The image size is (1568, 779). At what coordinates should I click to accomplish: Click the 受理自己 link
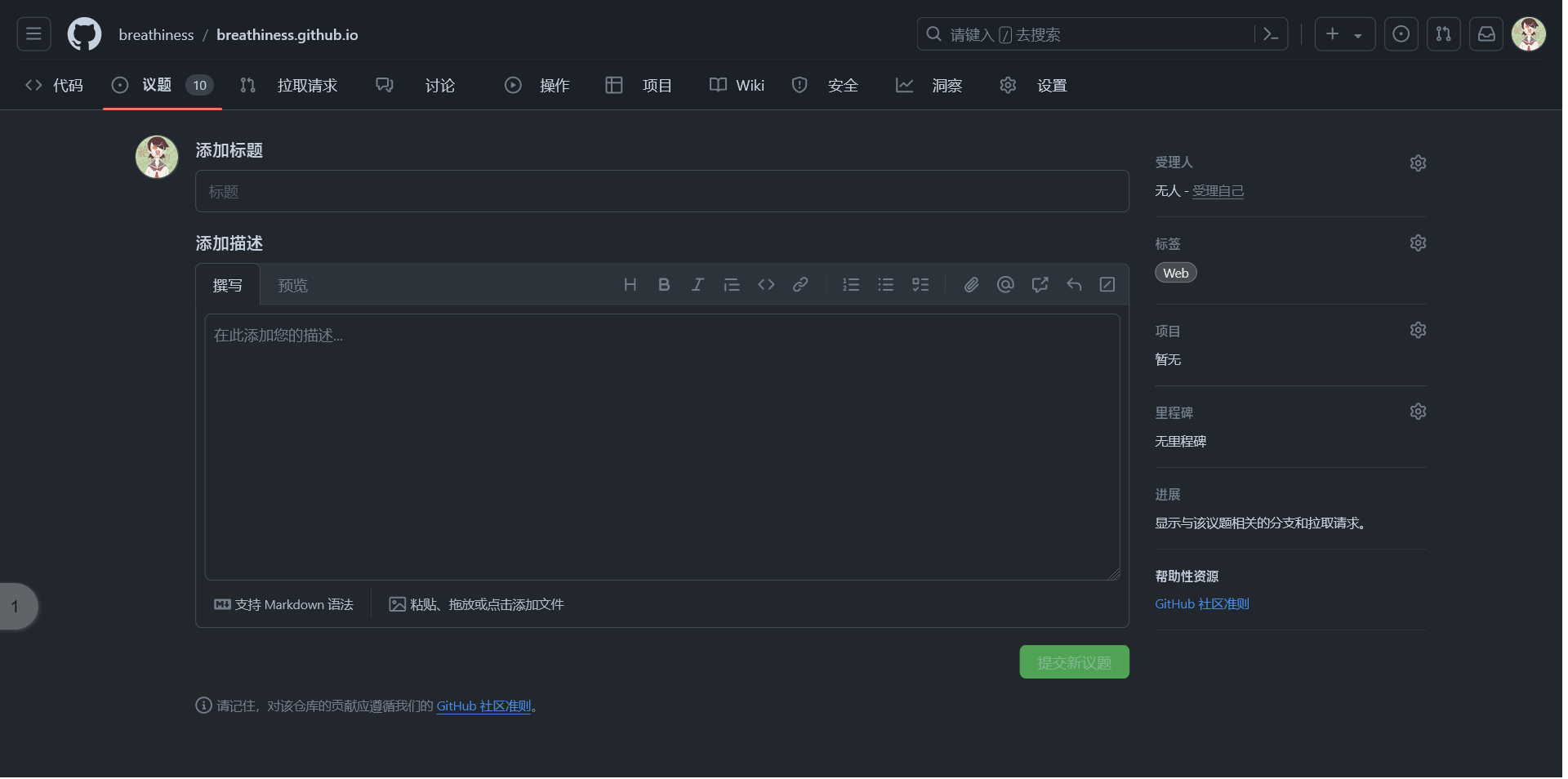pos(1218,190)
